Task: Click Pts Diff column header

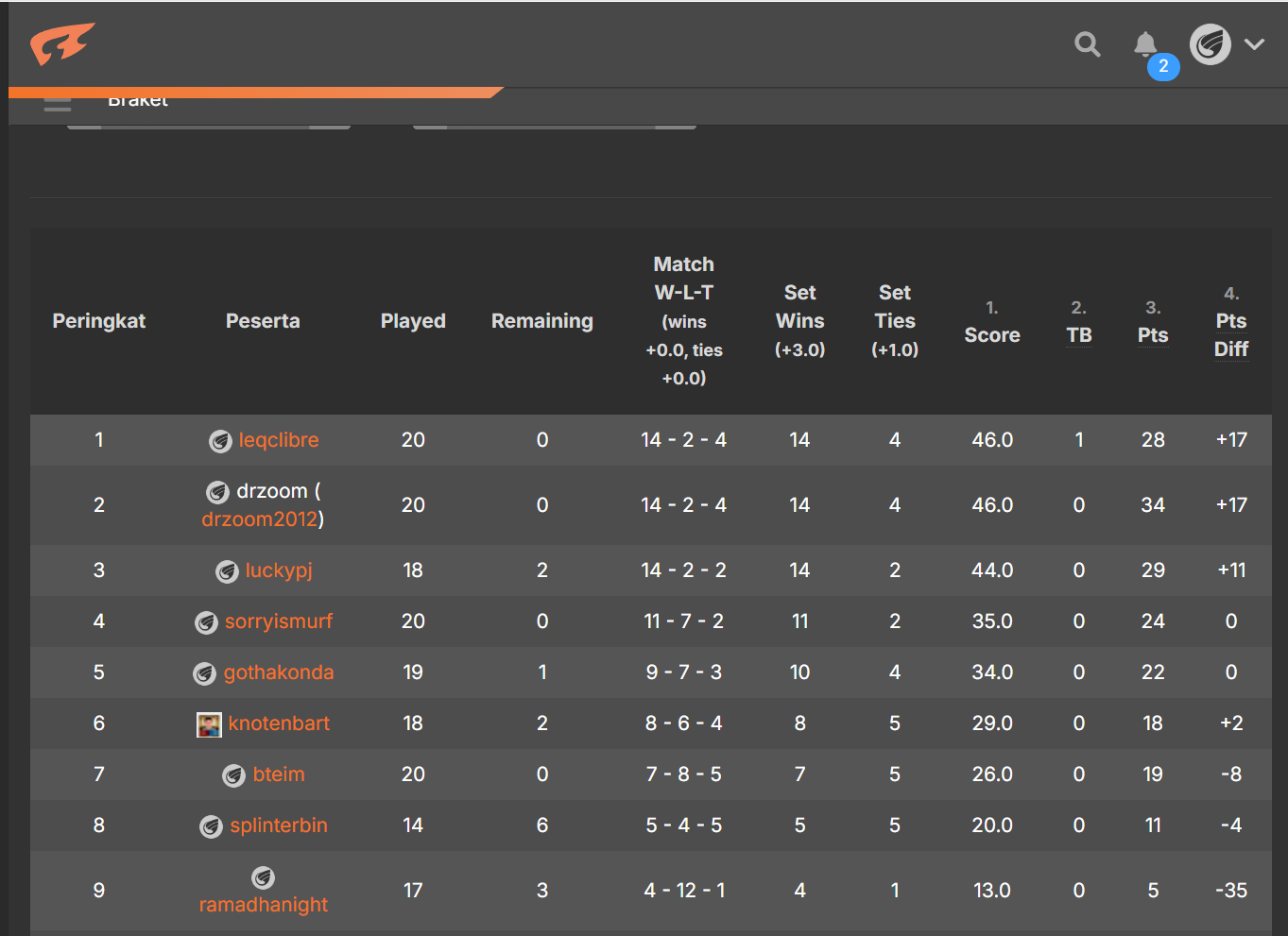Action: click(x=1231, y=335)
